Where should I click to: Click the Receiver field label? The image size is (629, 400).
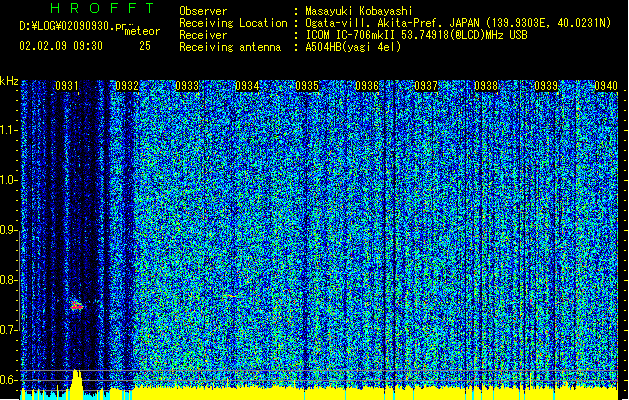tap(203, 35)
